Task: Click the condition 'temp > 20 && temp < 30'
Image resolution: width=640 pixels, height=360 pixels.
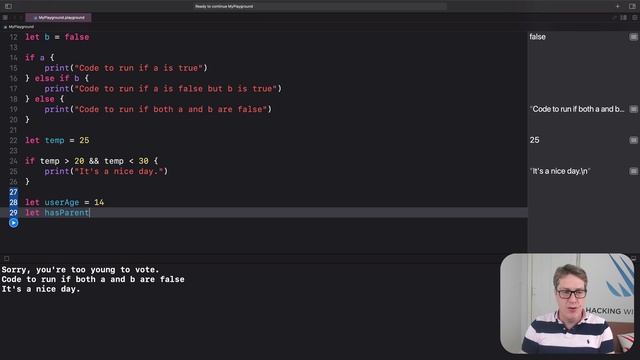Action: [x=94, y=161]
